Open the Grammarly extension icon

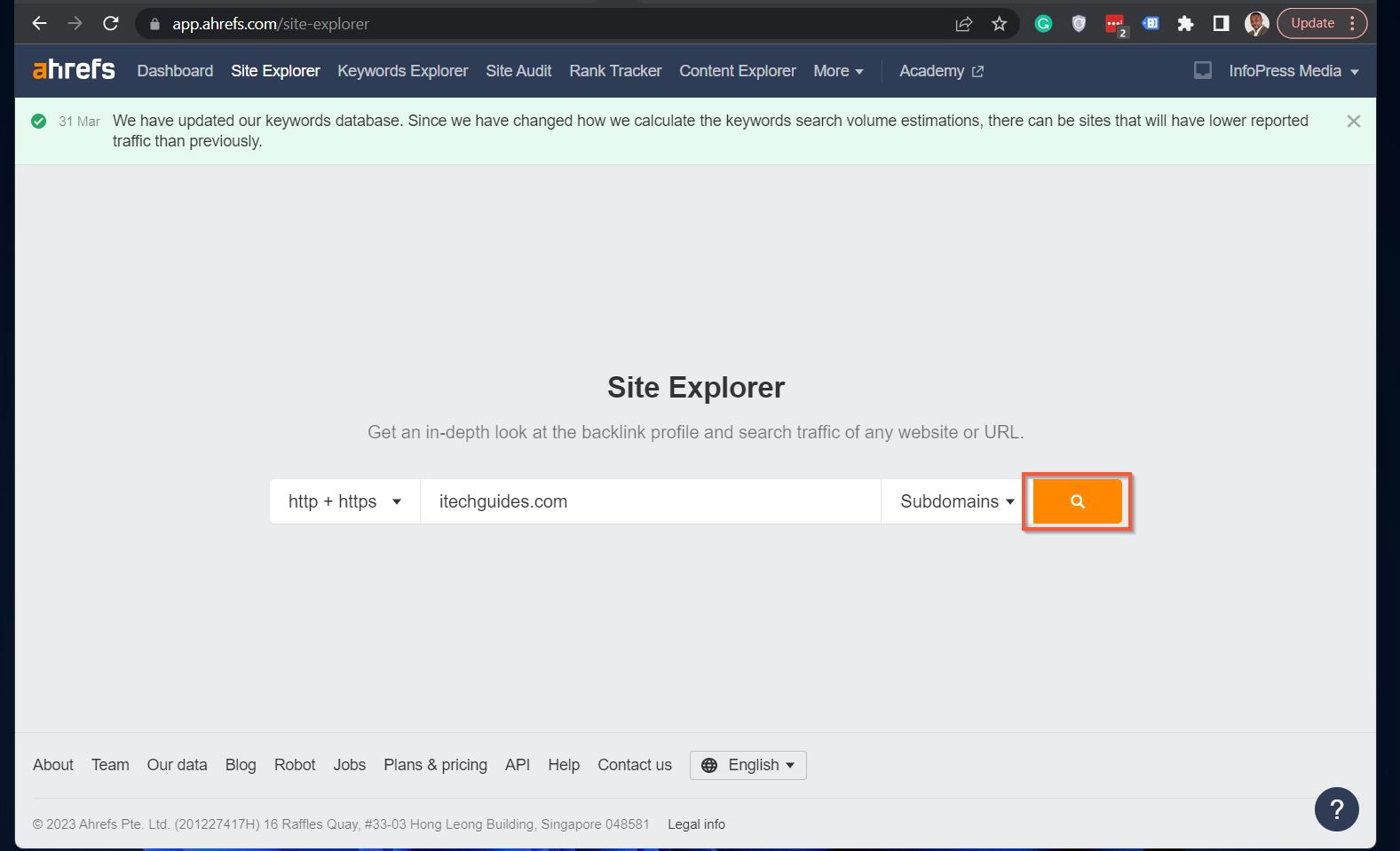pyautogui.click(x=1043, y=24)
